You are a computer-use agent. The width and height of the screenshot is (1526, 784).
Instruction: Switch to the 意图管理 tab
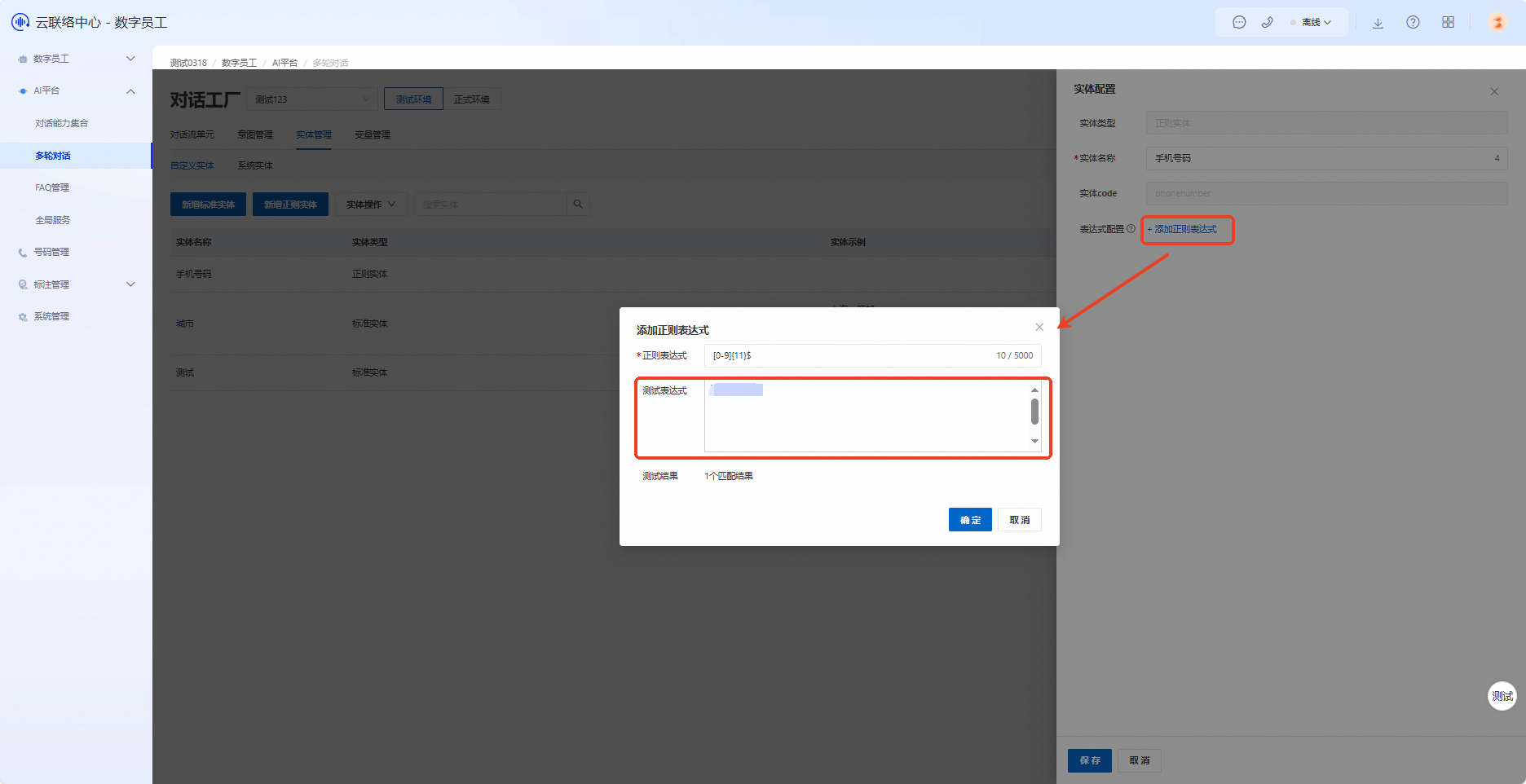(255, 135)
